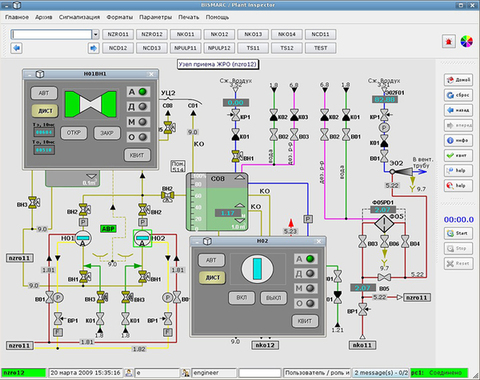Select ДИСТ mode in H02 panel
480x380 pixels.
click(212, 277)
